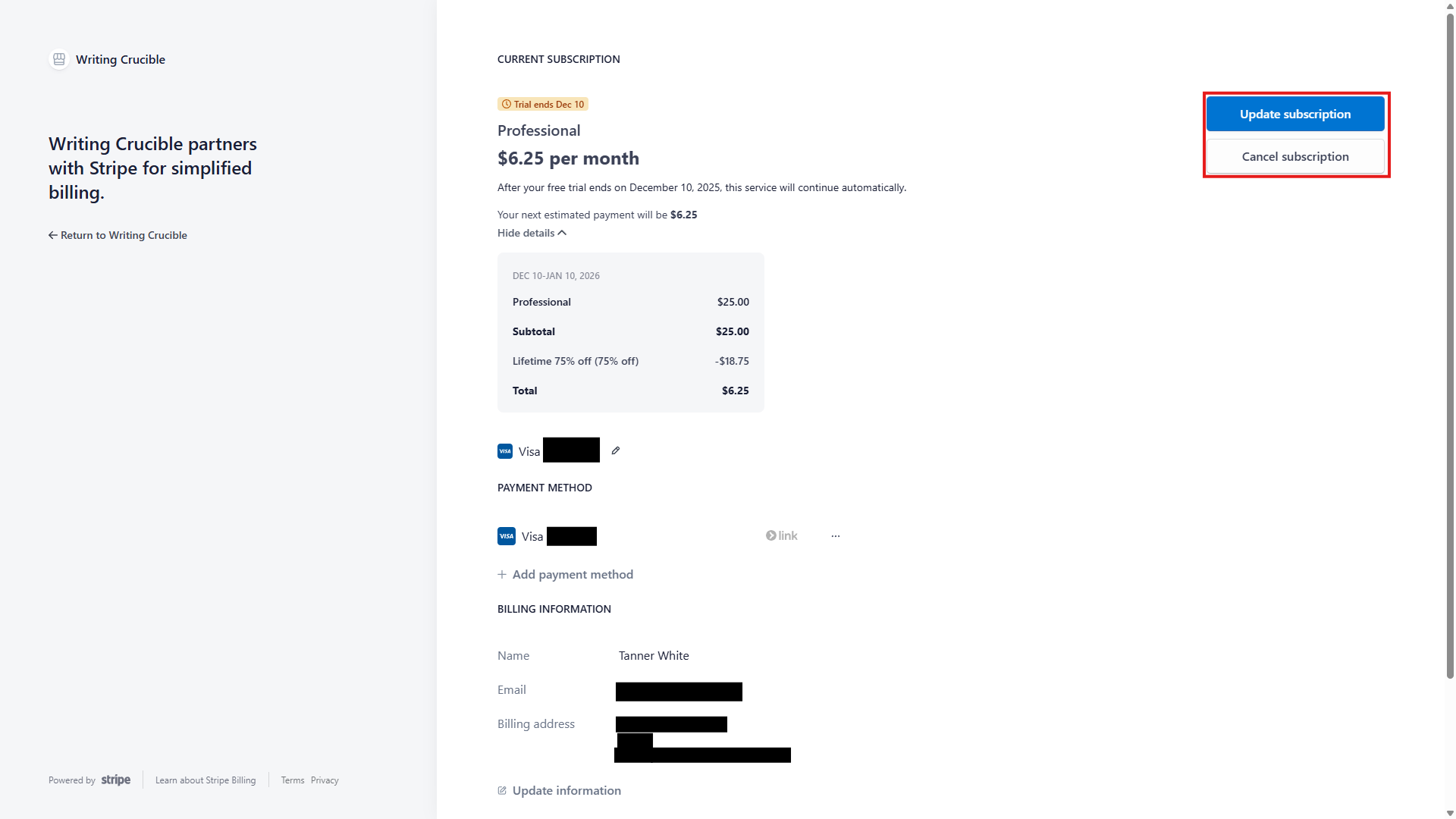Open Learn about Stripe Billing
The height and width of the screenshot is (819, 1456).
(x=206, y=780)
